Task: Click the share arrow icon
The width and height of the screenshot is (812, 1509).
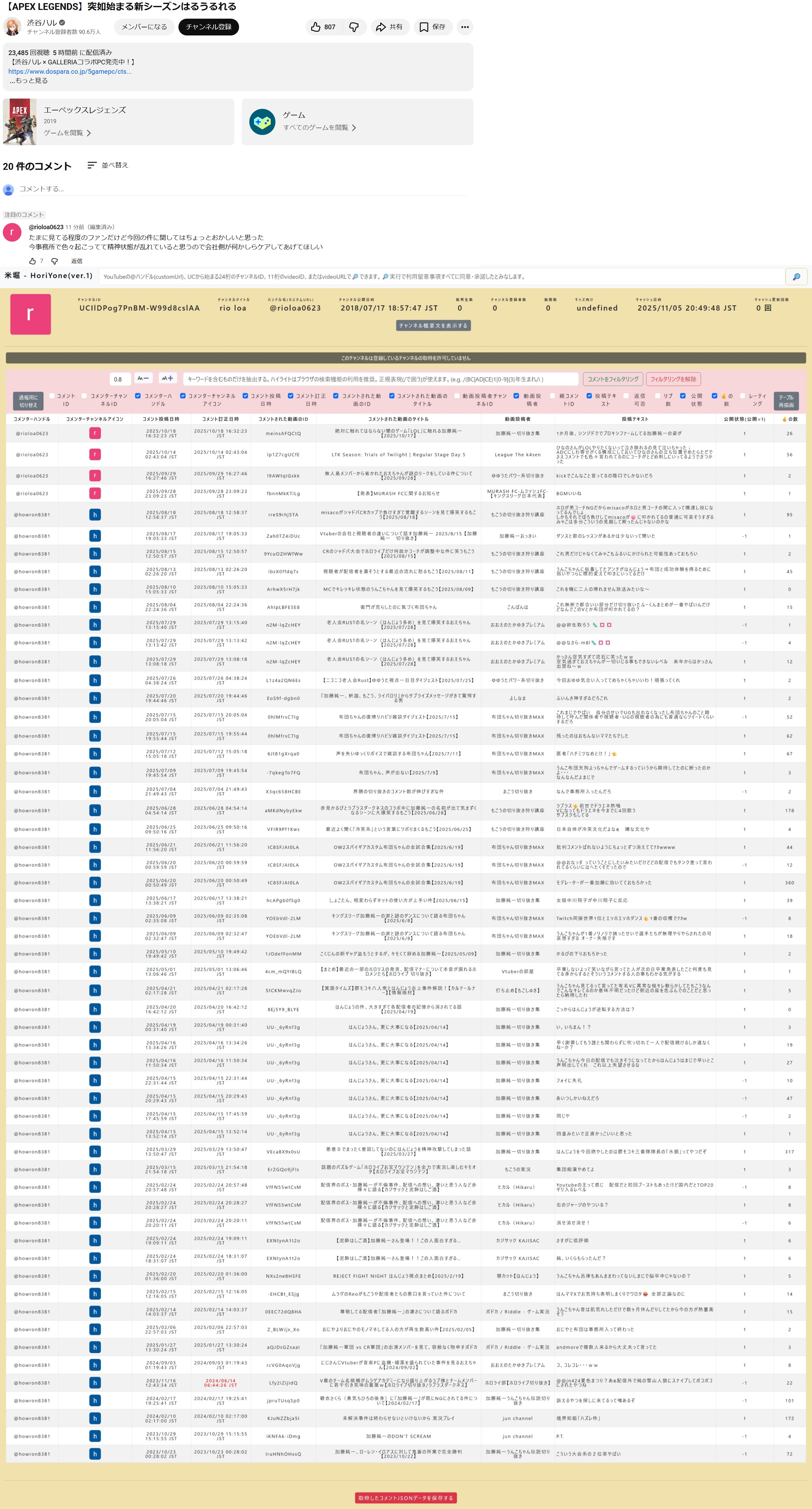Action: tap(381, 27)
